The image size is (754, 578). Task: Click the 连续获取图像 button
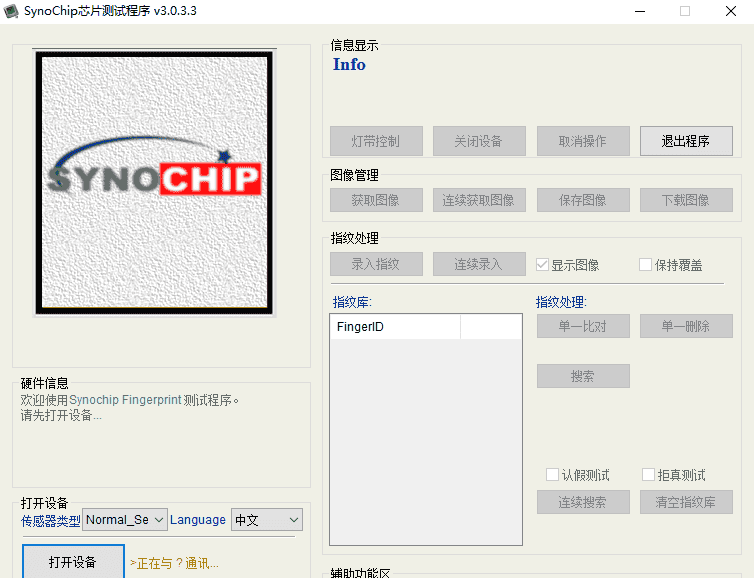479,200
